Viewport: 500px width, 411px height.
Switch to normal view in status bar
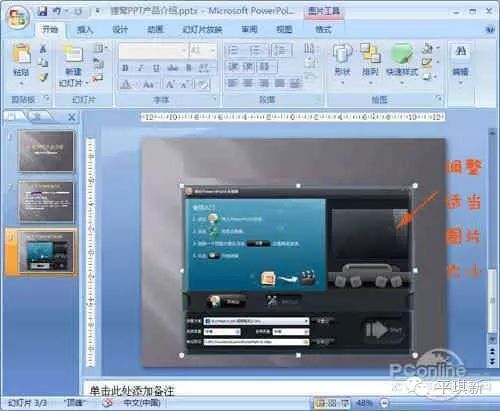pos(320,403)
